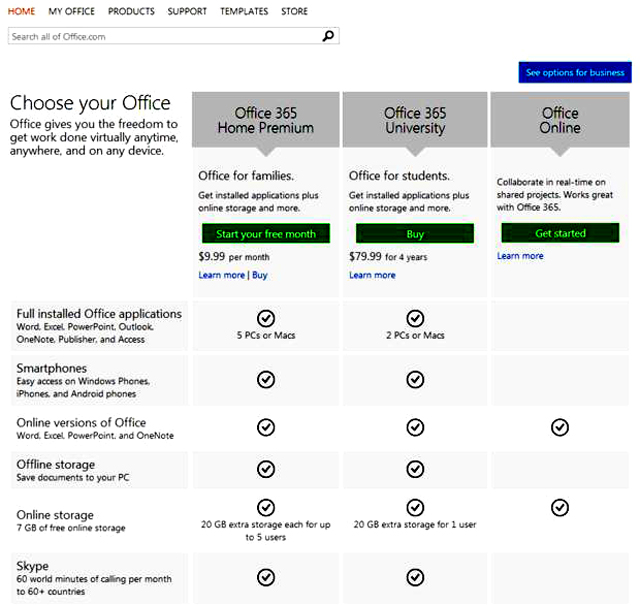The image size is (640, 605).
Task: Click Home Premium checkmark in Skype row
Action: 266,577
